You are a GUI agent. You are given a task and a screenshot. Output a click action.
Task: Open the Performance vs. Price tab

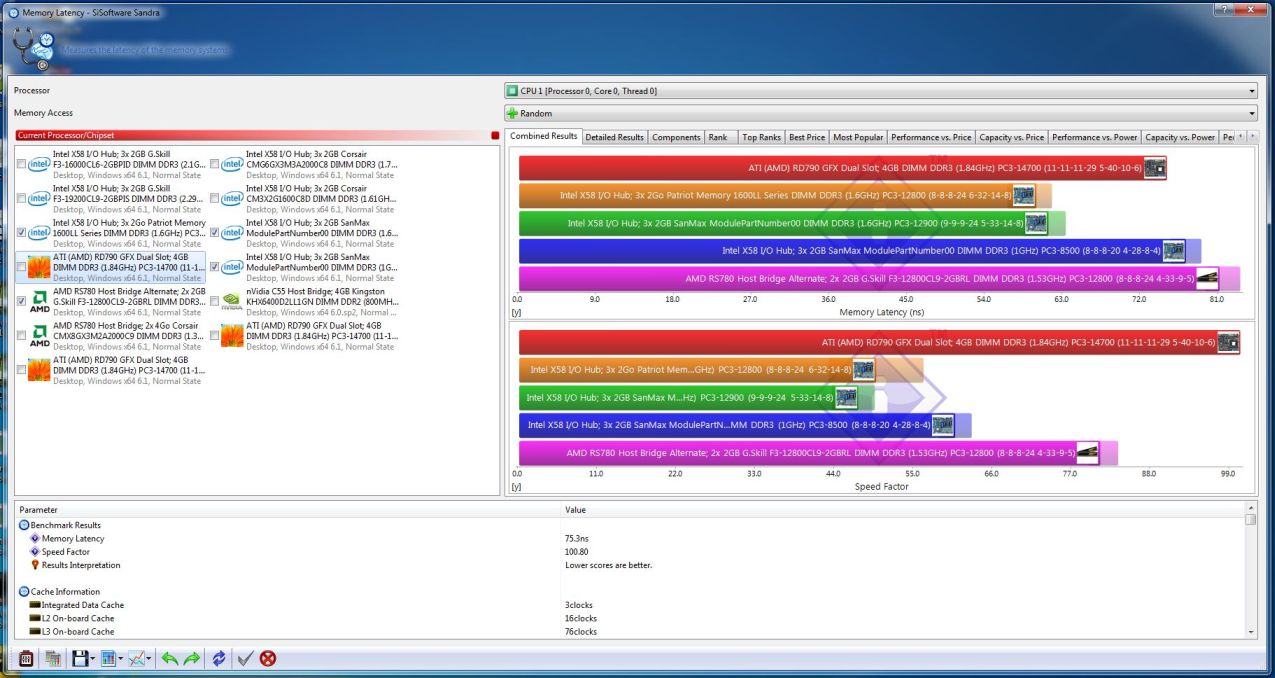tap(931, 137)
